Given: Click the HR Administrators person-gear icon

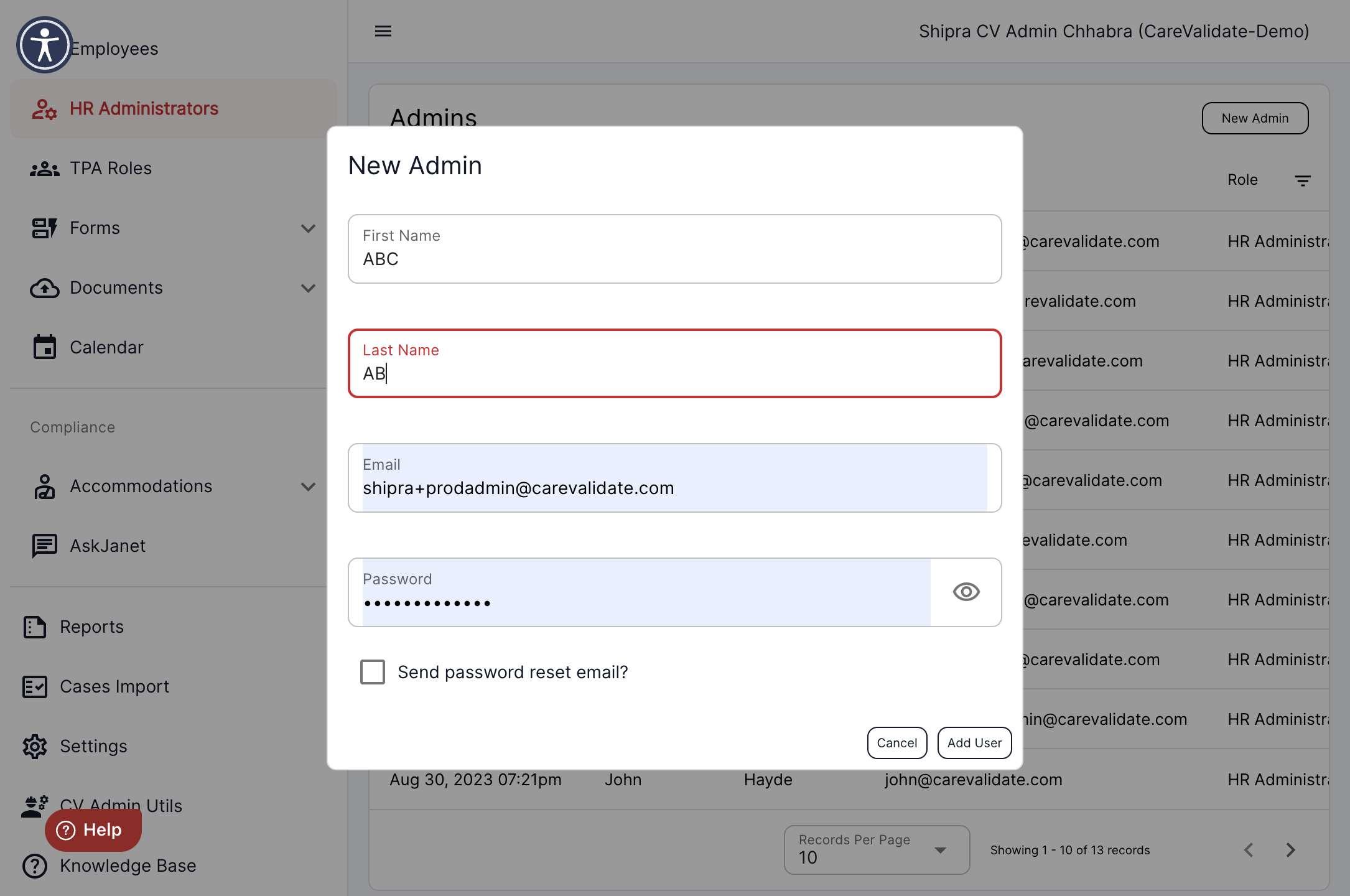Looking at the screenshot, I should coord(44,109).
